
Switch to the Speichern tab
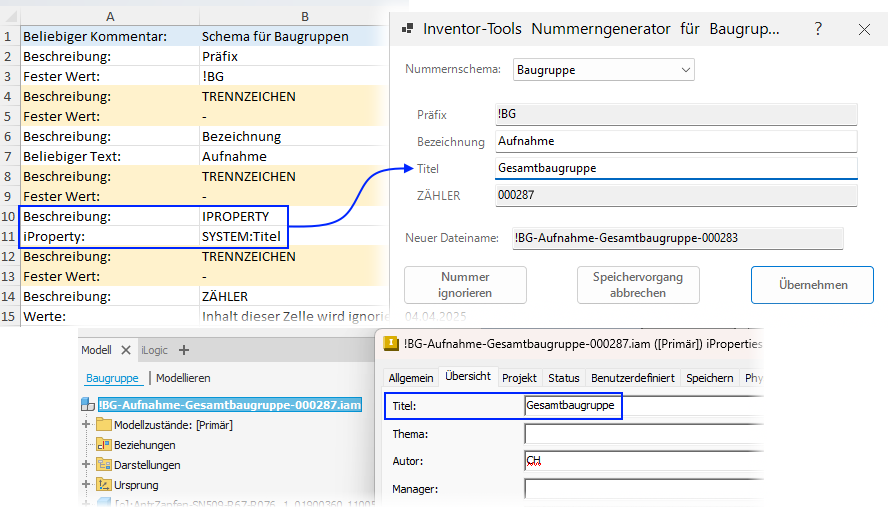pos(709,378)
